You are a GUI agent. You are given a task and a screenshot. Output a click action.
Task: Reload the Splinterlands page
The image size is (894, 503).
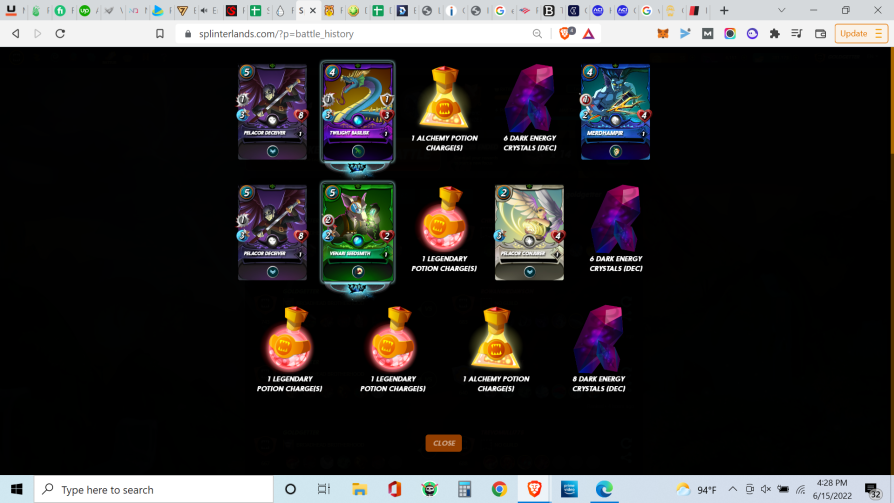point(60,34)
